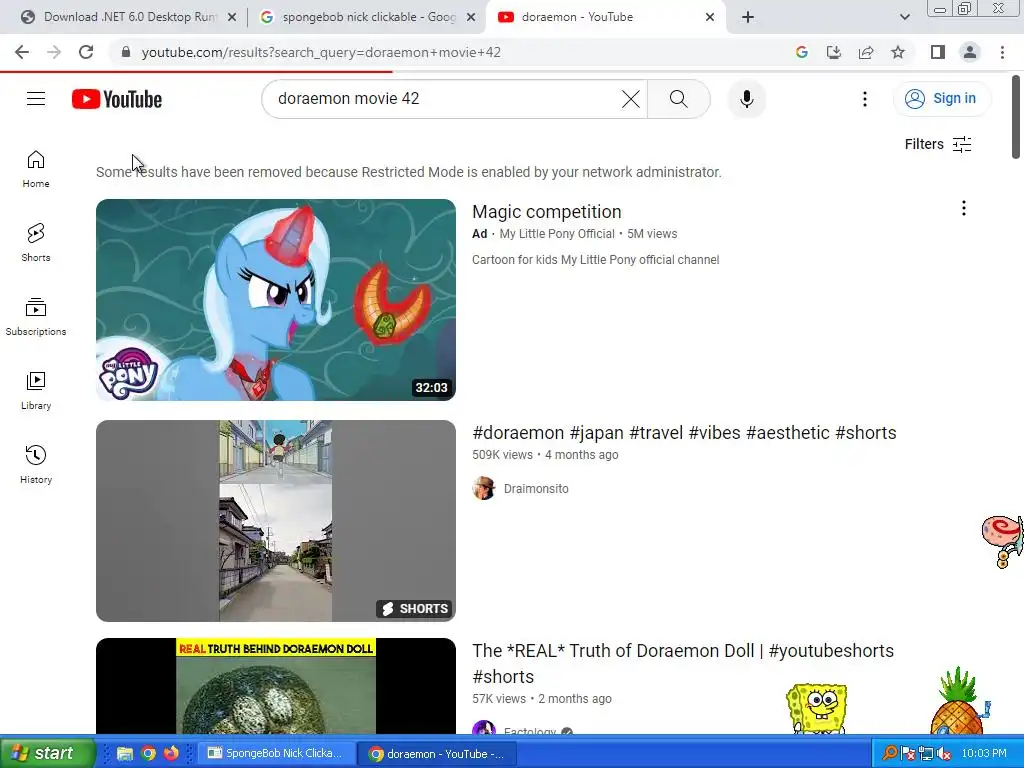Open options menu for Magic competition ad
The width and height of the screenshot is (1024, 768).
point(963,208)
